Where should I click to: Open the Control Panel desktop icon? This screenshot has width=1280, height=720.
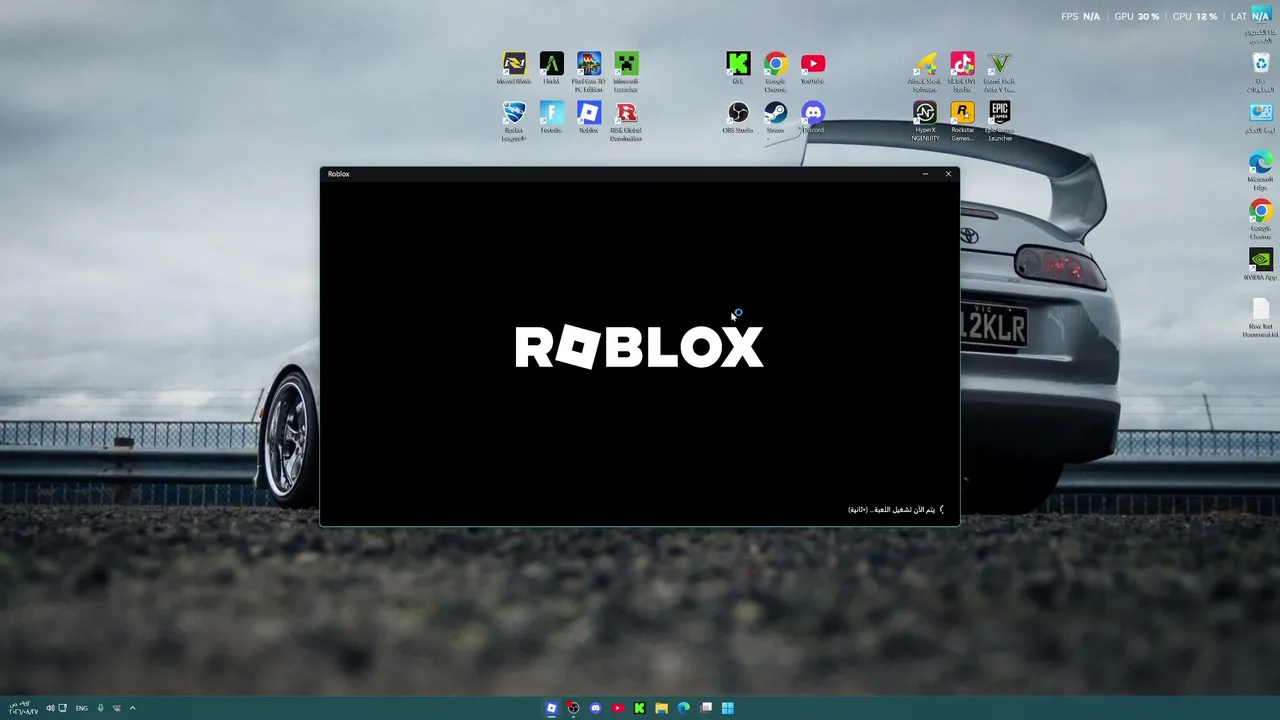(x=1260, y=117)
